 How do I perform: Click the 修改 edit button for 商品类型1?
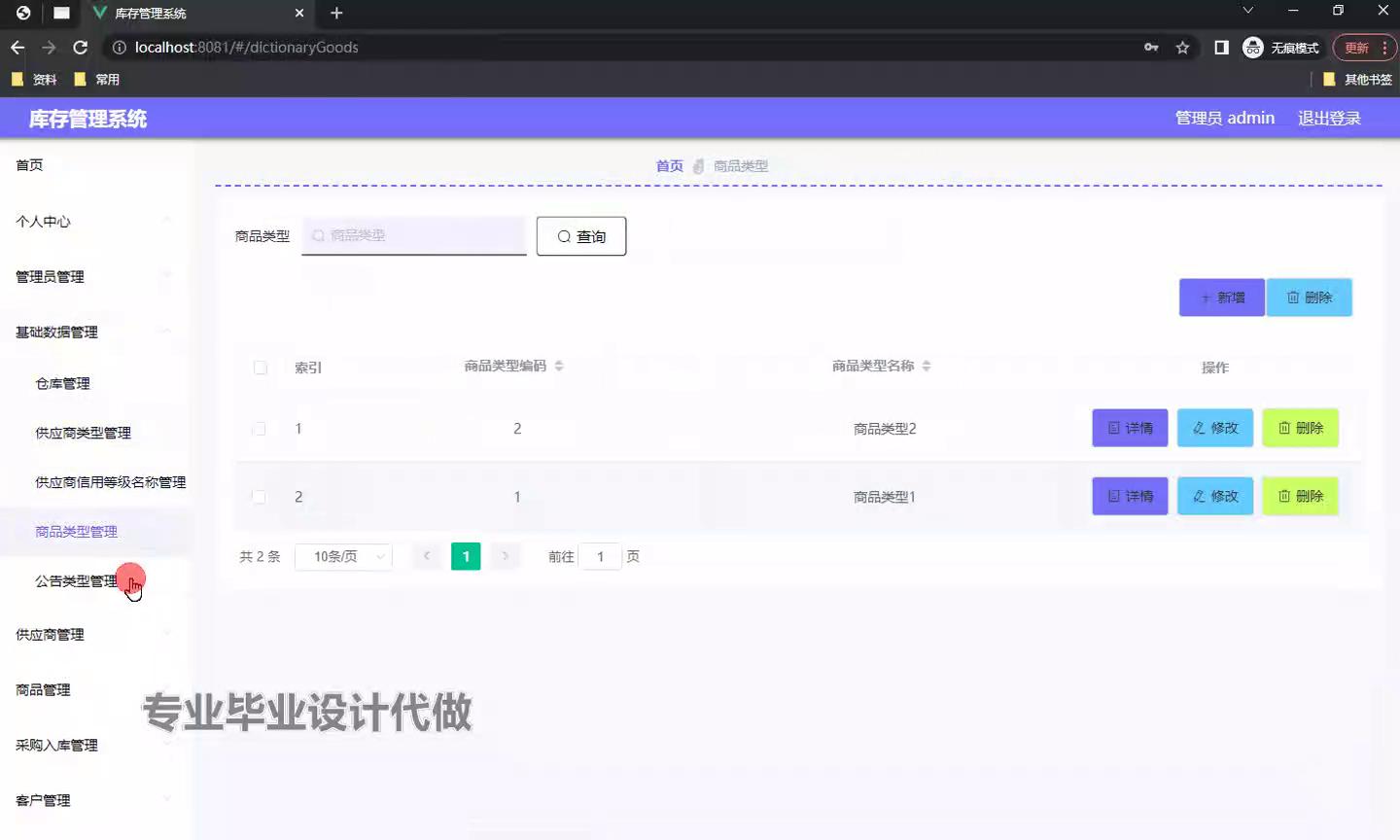click(x=1214, y=496)
